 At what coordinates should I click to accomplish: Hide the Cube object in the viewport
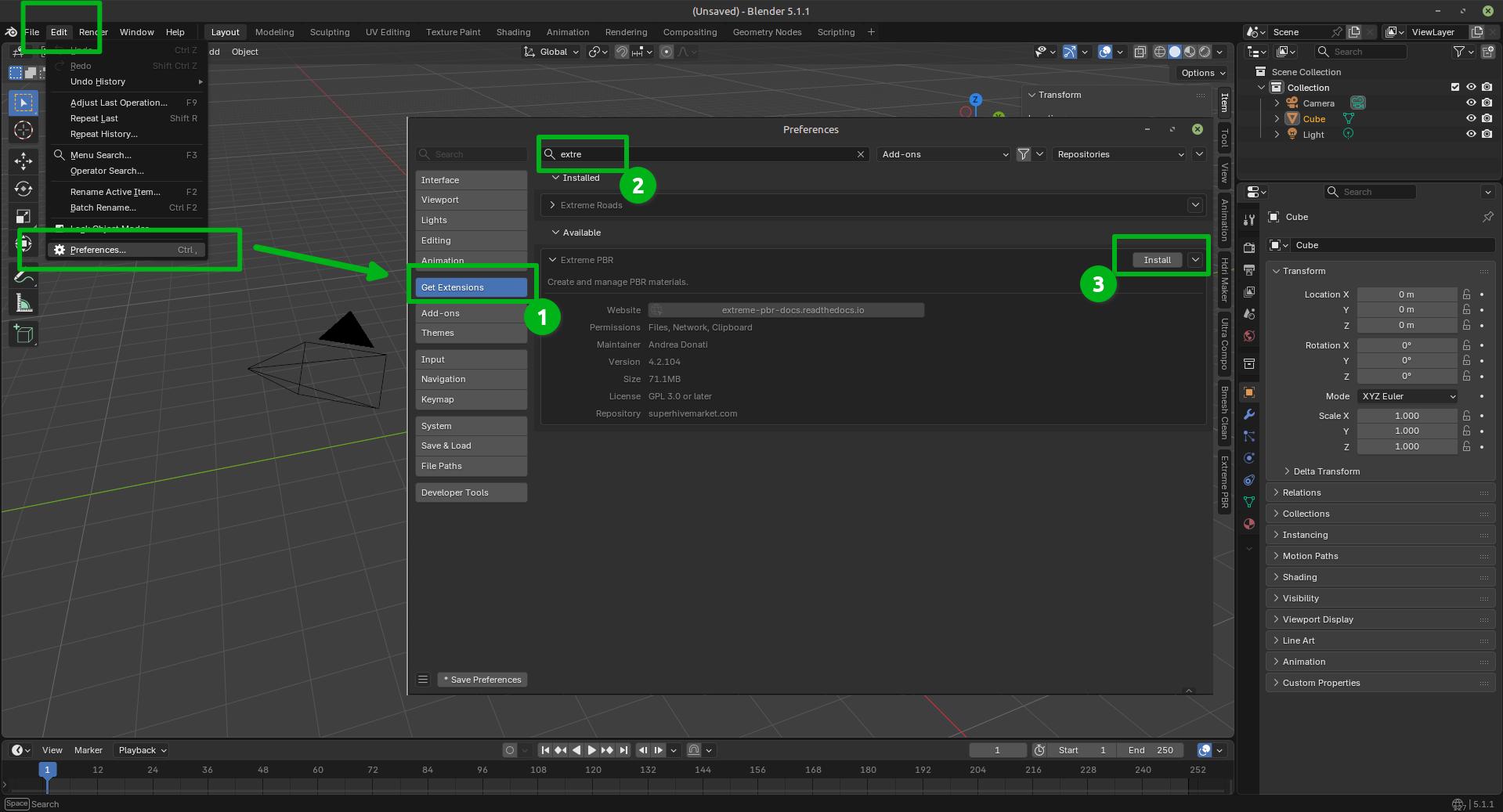pos(1471,119)
